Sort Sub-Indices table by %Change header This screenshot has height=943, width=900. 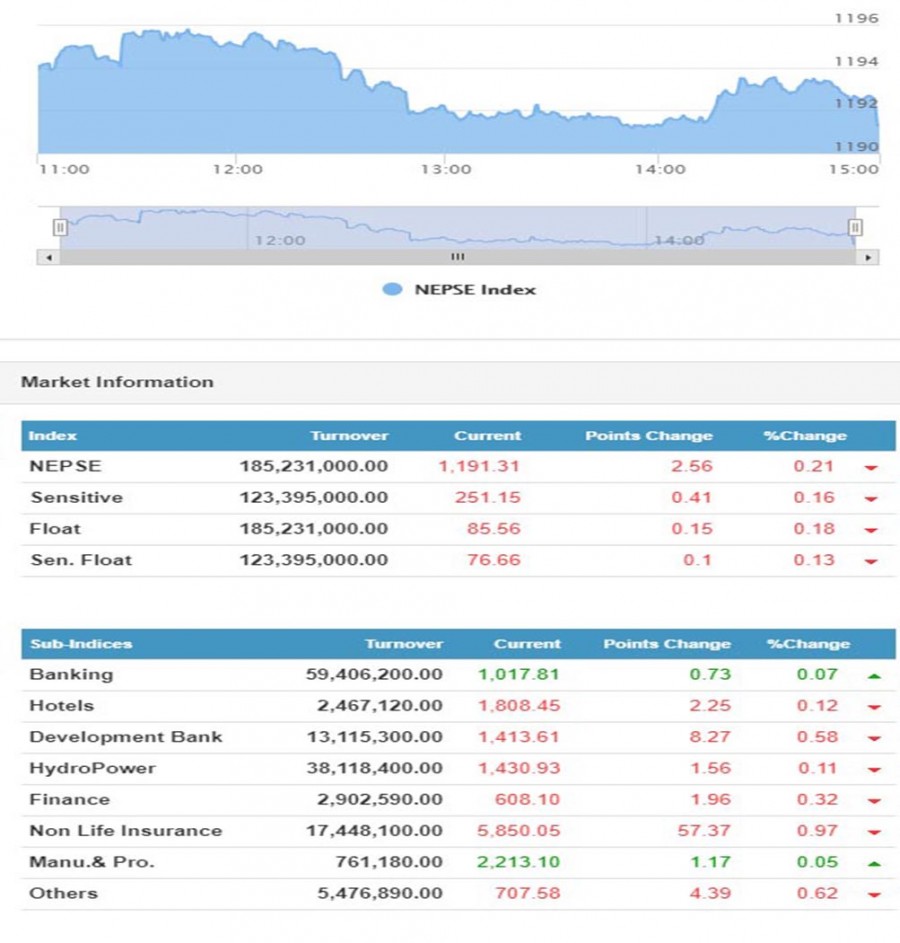click(x=808, y=644)
